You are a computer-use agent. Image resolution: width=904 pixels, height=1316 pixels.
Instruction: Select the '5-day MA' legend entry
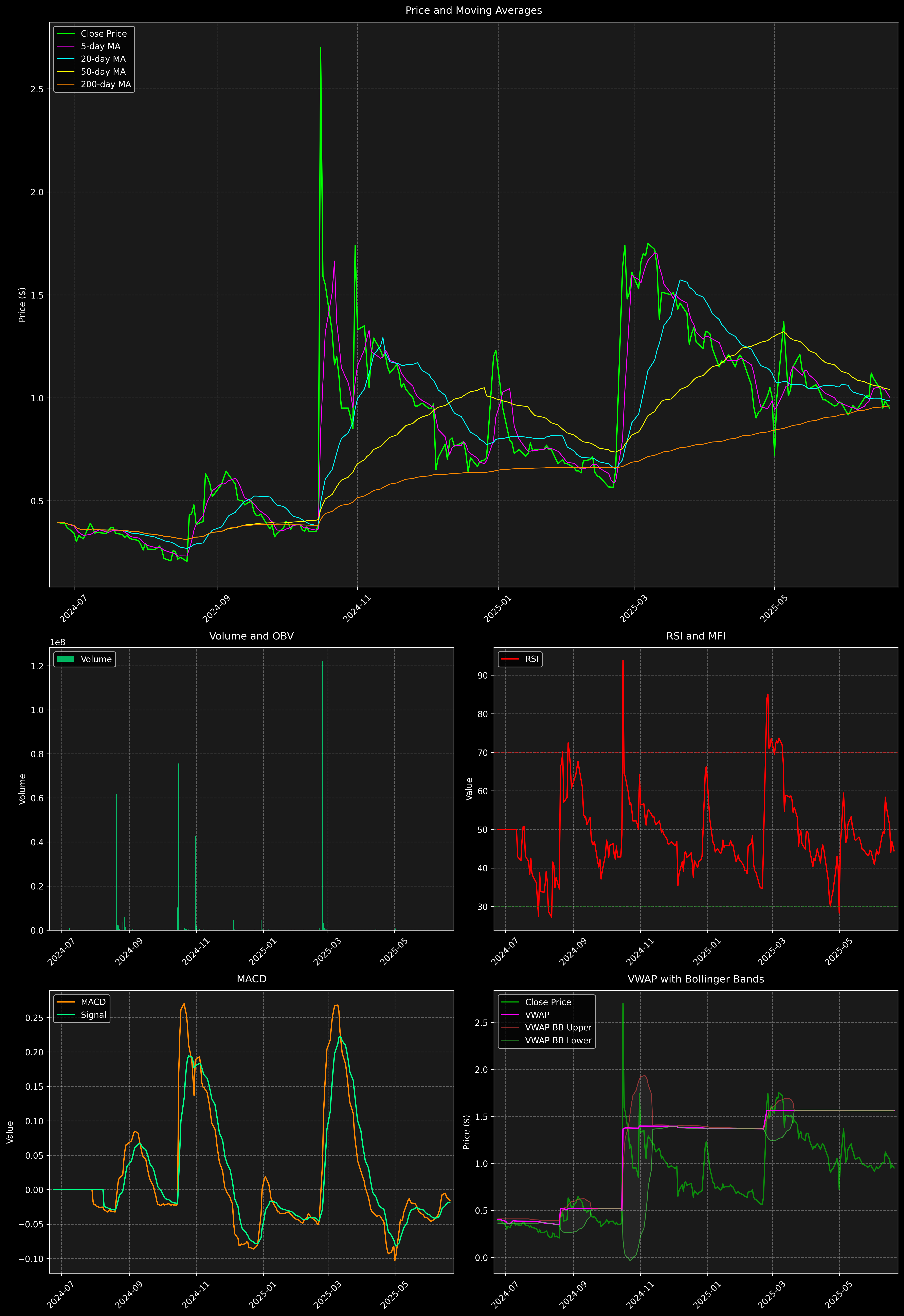89,47
